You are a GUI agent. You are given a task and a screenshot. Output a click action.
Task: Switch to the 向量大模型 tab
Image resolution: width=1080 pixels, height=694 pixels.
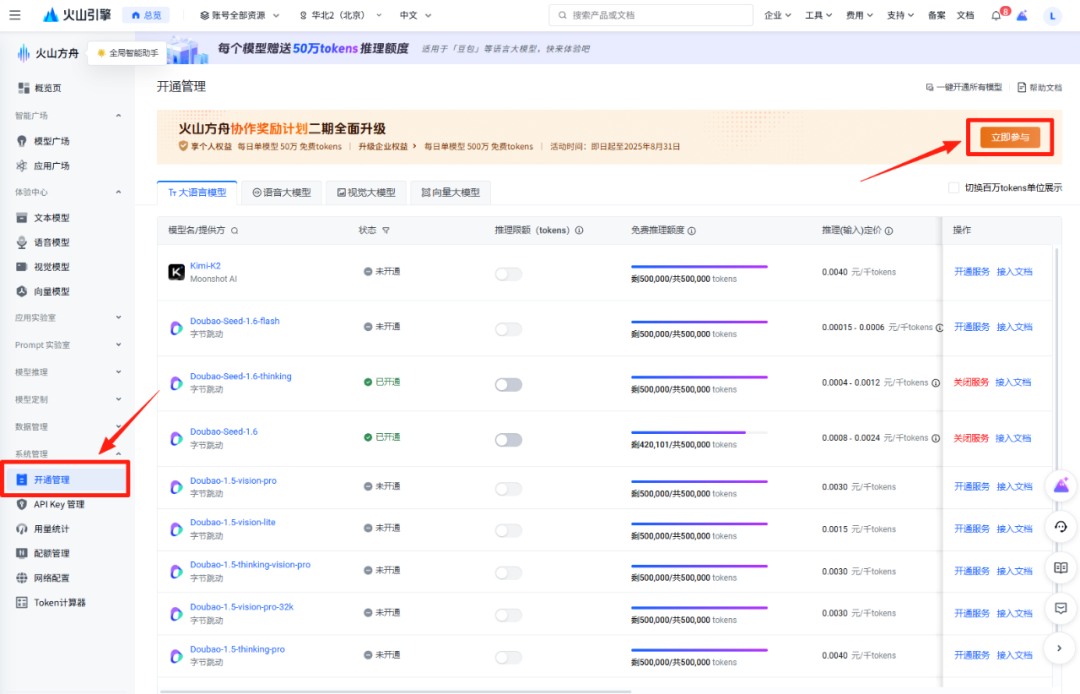click(450, 193)
